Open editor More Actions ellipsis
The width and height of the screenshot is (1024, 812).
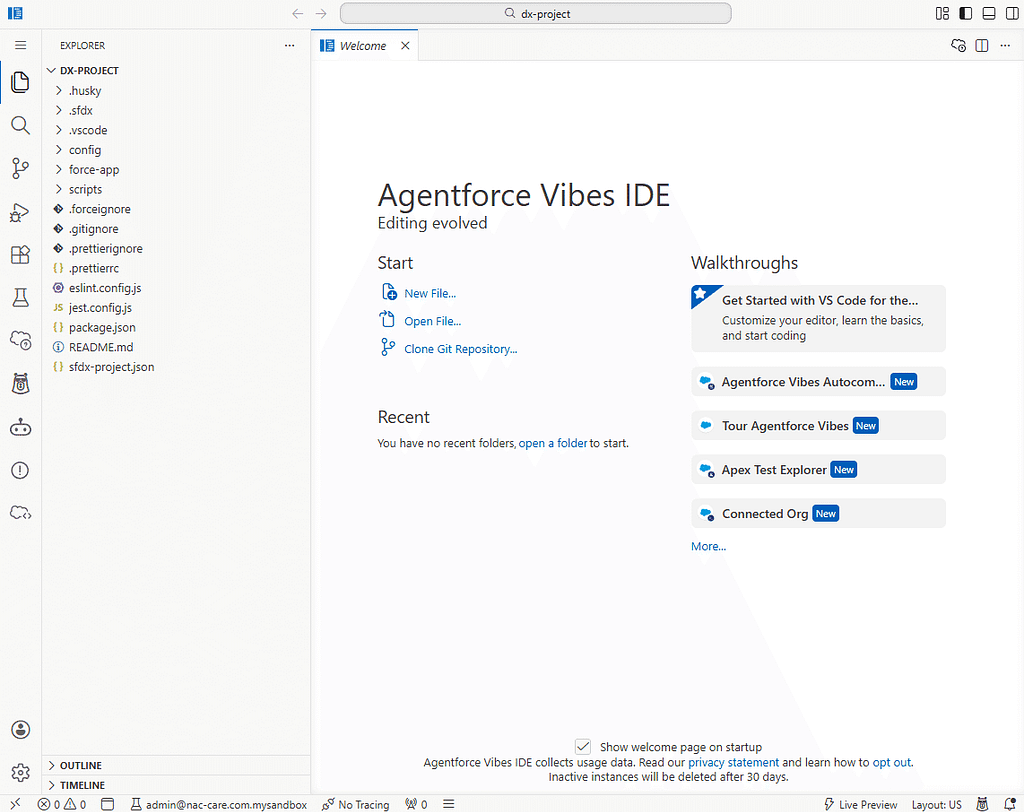point(1005,45)
